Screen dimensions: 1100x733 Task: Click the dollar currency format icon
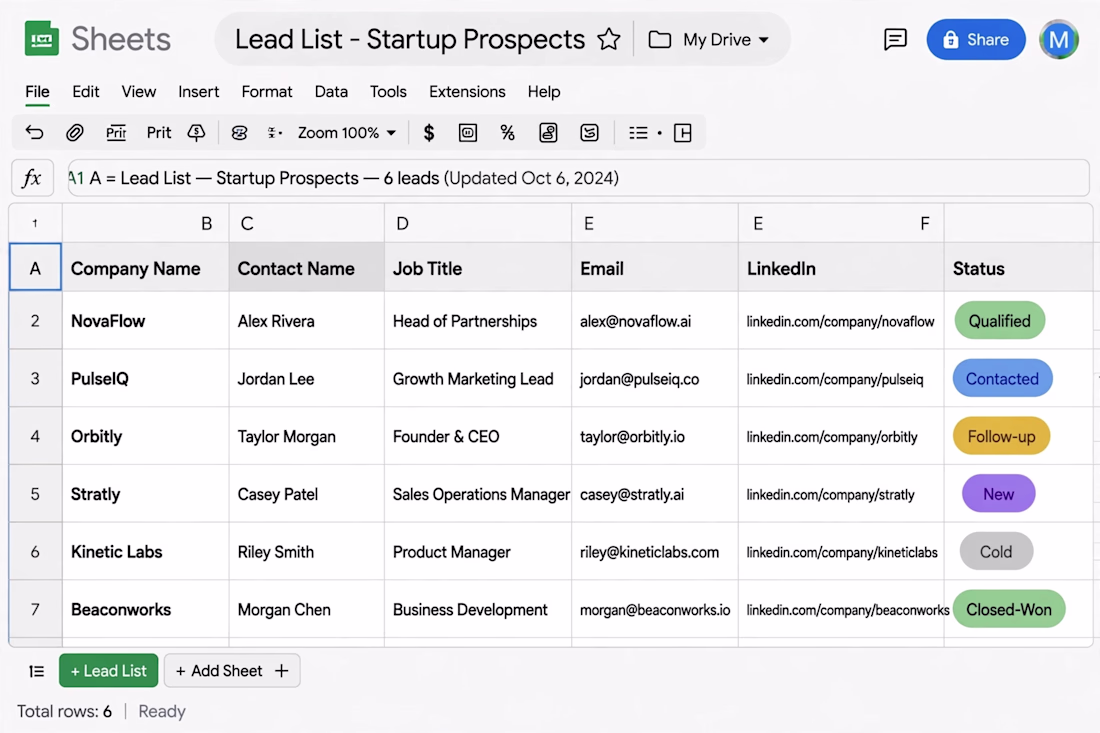pyautogui.click(x=429, y=133)
